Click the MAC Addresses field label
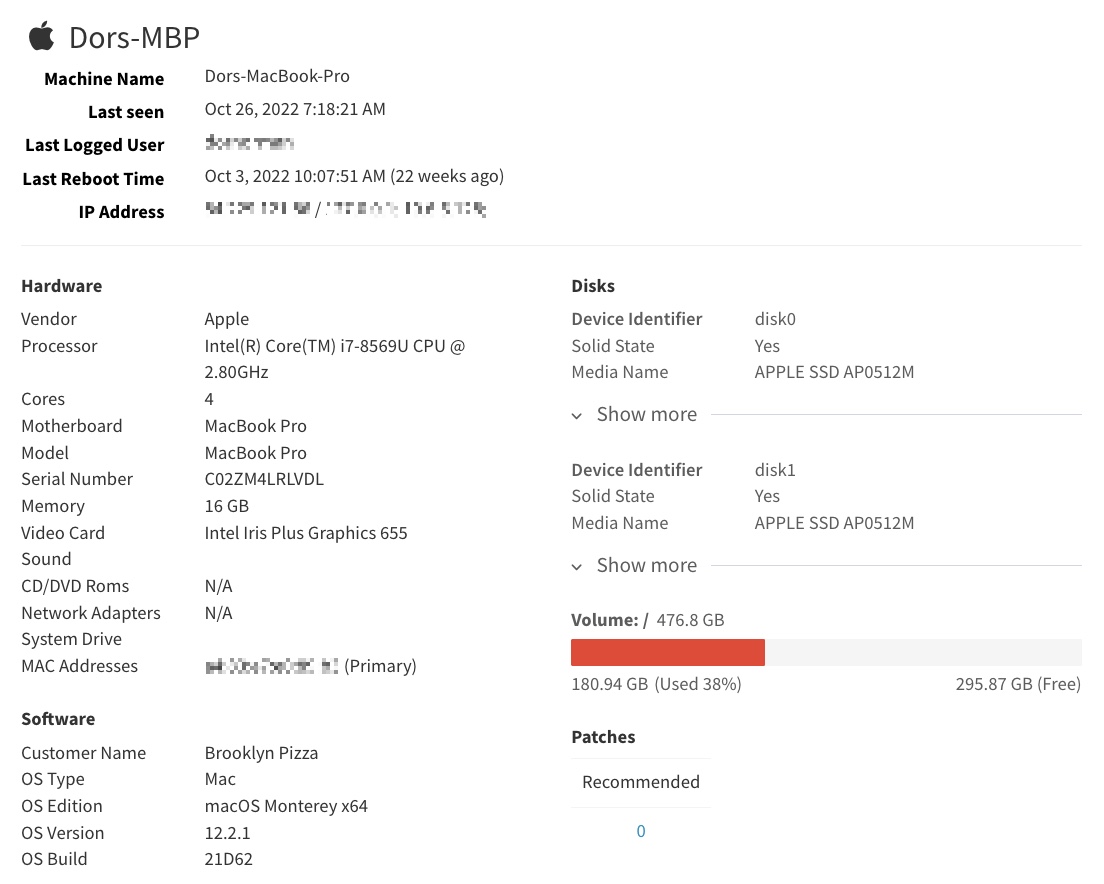 pos(80,666)
